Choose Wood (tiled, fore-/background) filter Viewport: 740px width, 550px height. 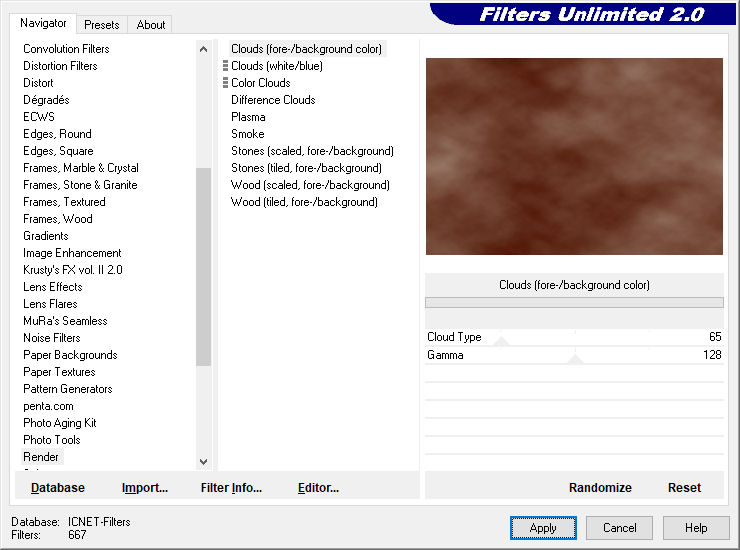[x=304, y=202]
